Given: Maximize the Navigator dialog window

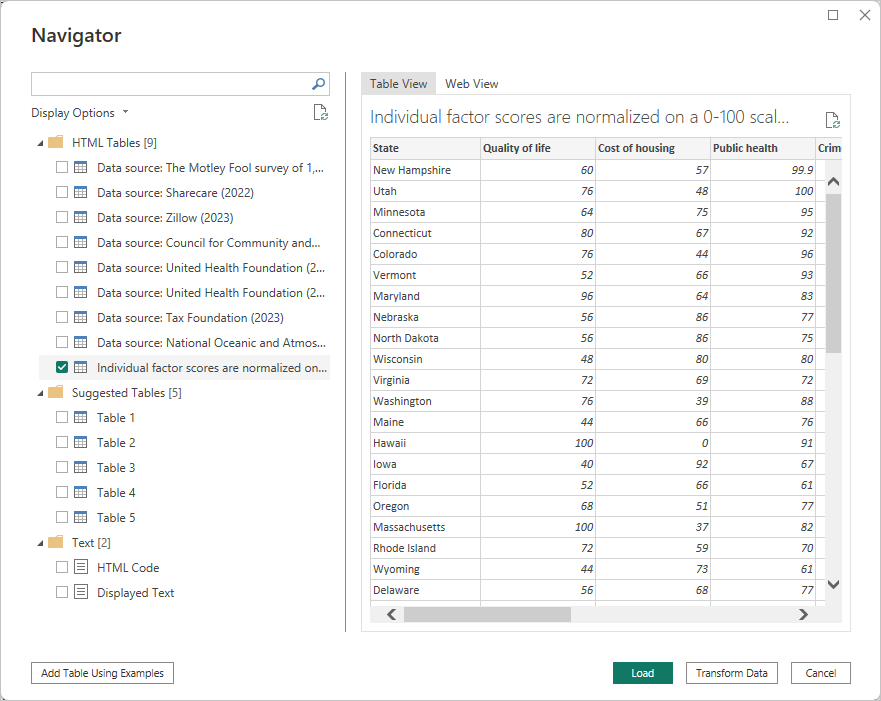Looking at the screenshot, I should click(833, 15).
